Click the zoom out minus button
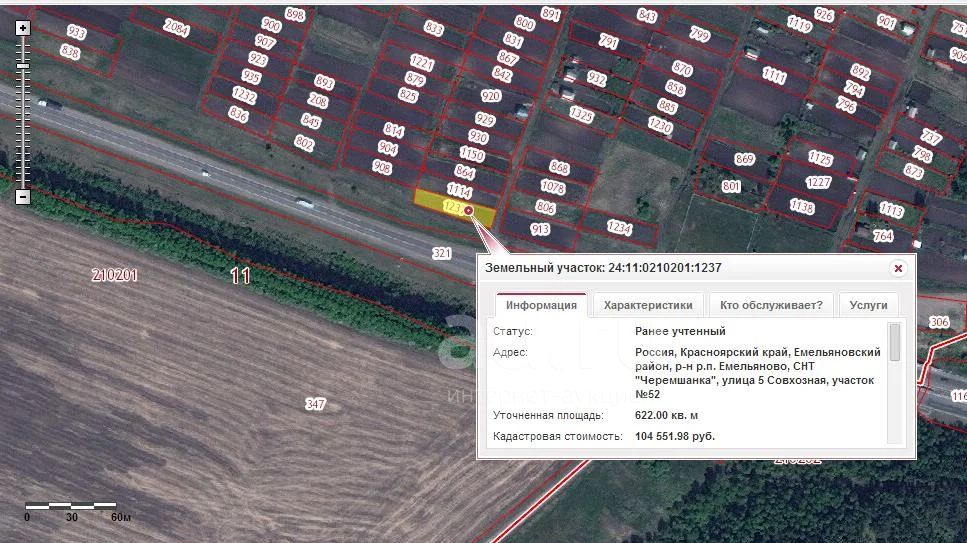 [23, 197]
